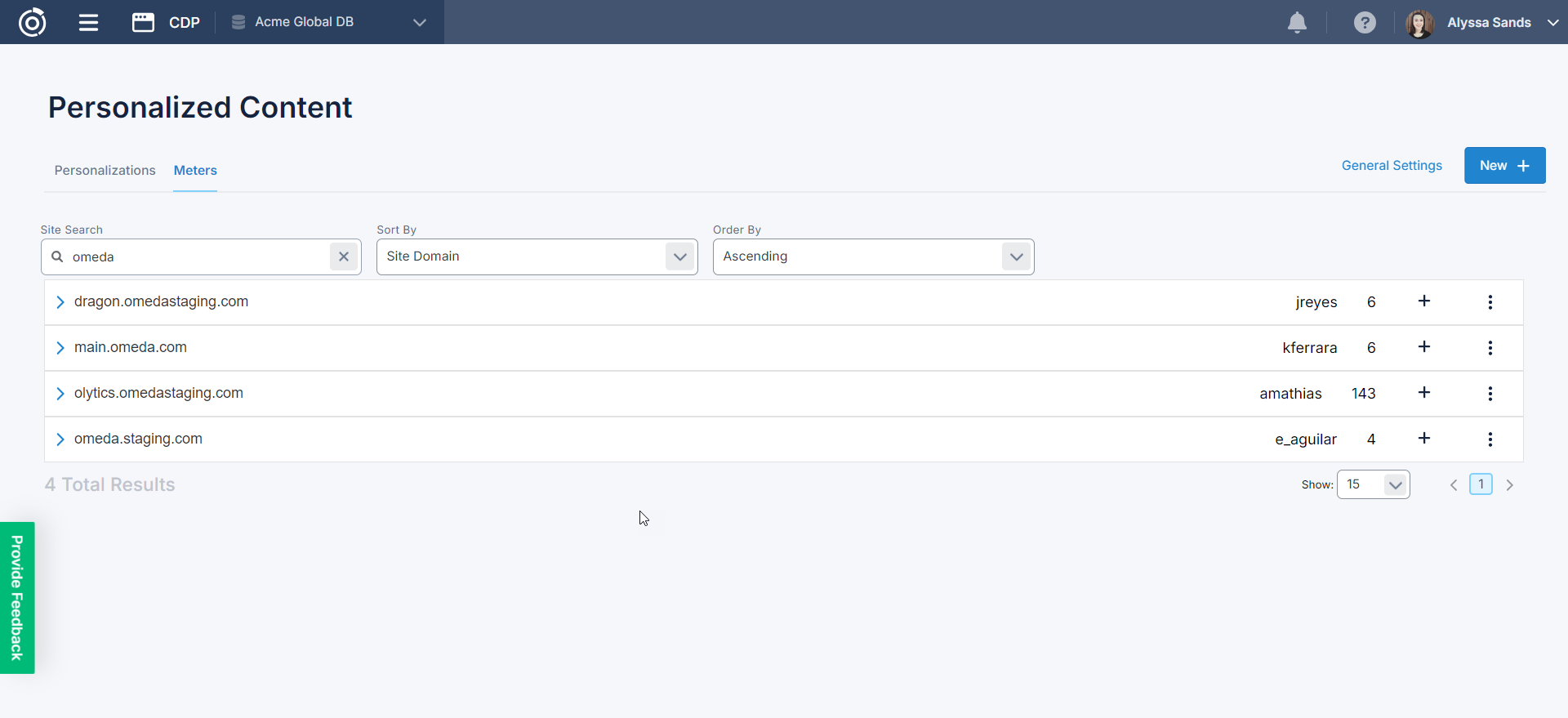Clear the Site Search field
The width and height of the screenshot is (1568, 718).
point(344,256)
